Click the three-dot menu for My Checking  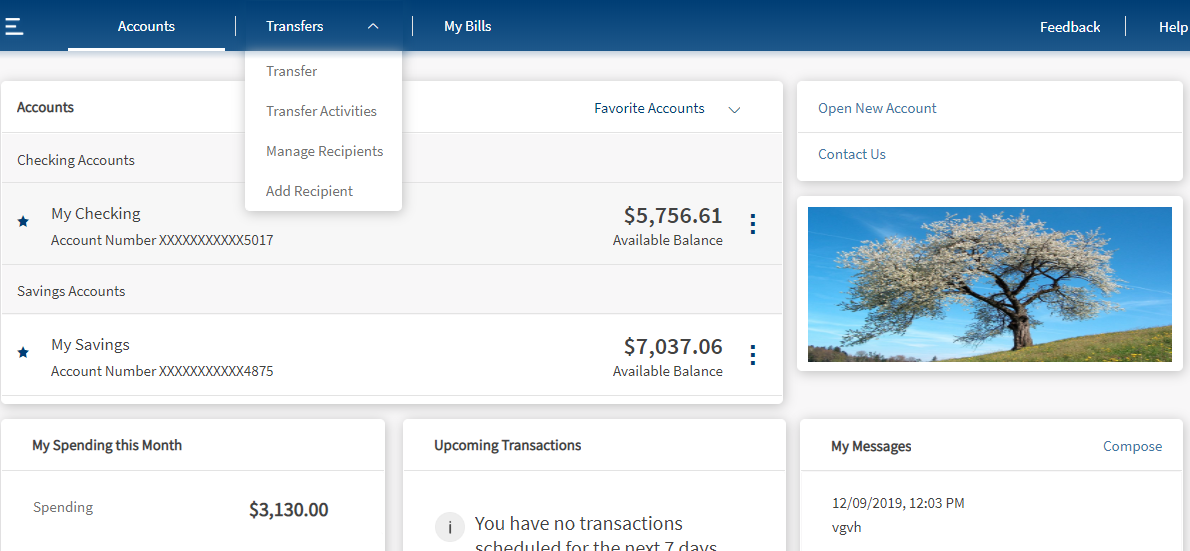(x=753, y=224)
